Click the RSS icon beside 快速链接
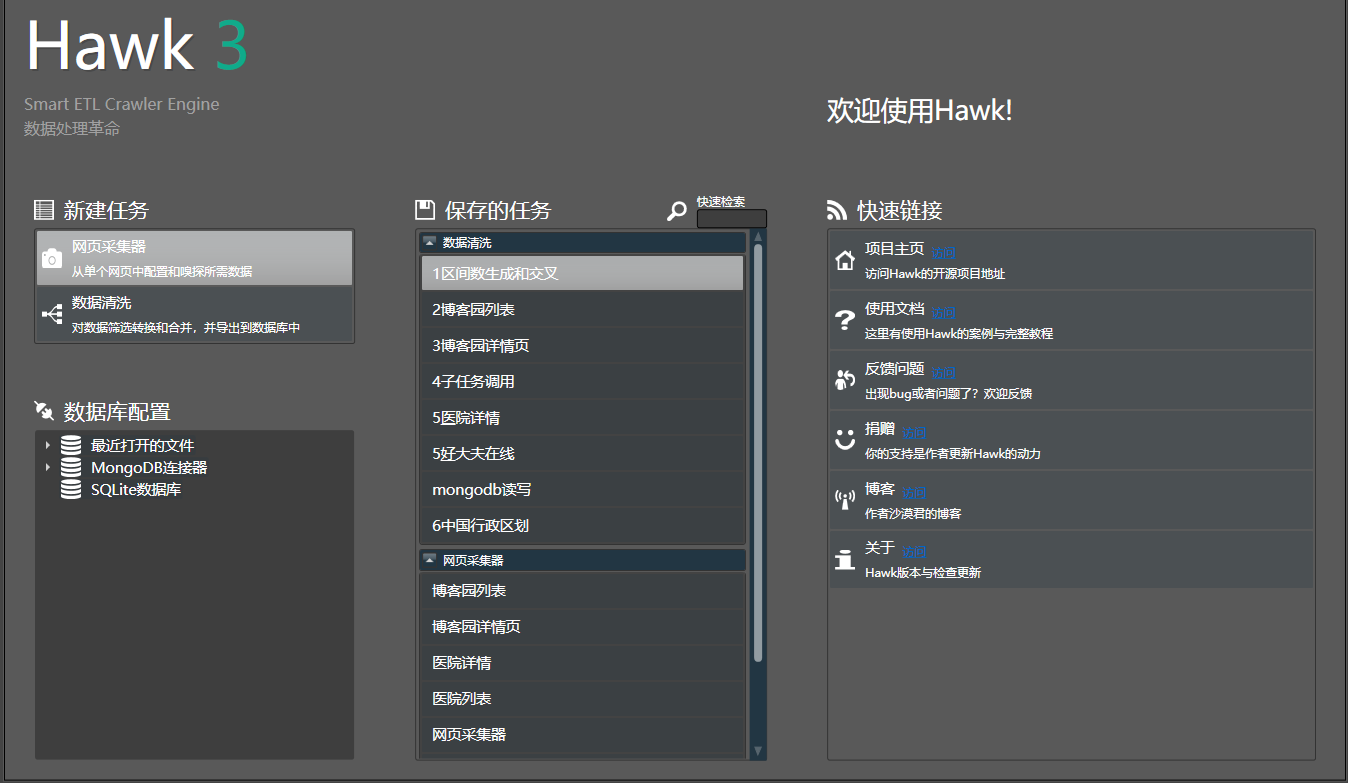The height and width of the screenshot is (783, 1348). tap(837, 210)
